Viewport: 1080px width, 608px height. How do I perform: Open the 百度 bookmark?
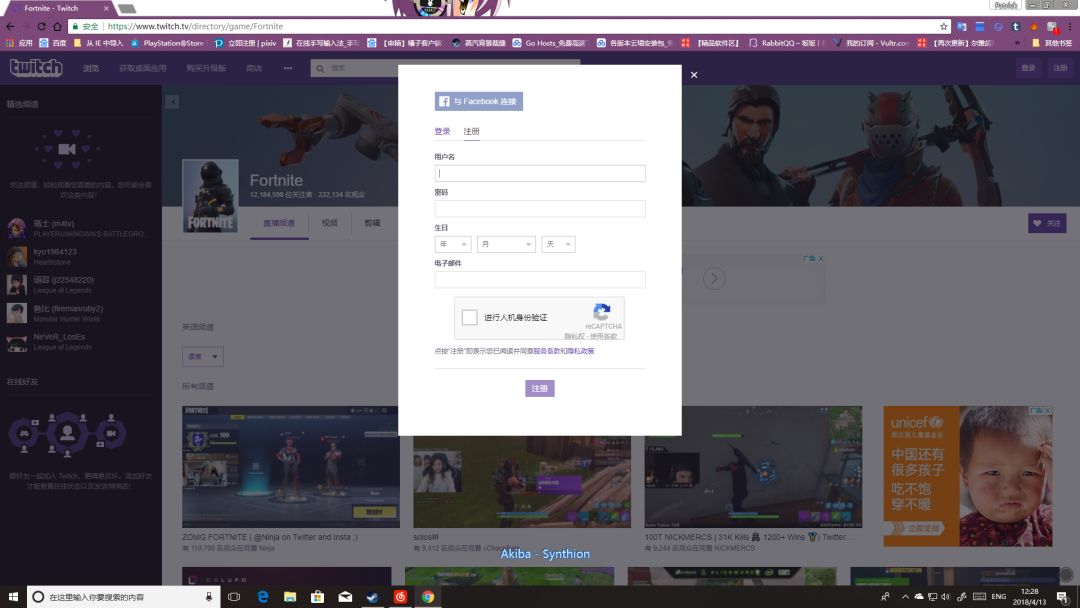tap(53, 43)
